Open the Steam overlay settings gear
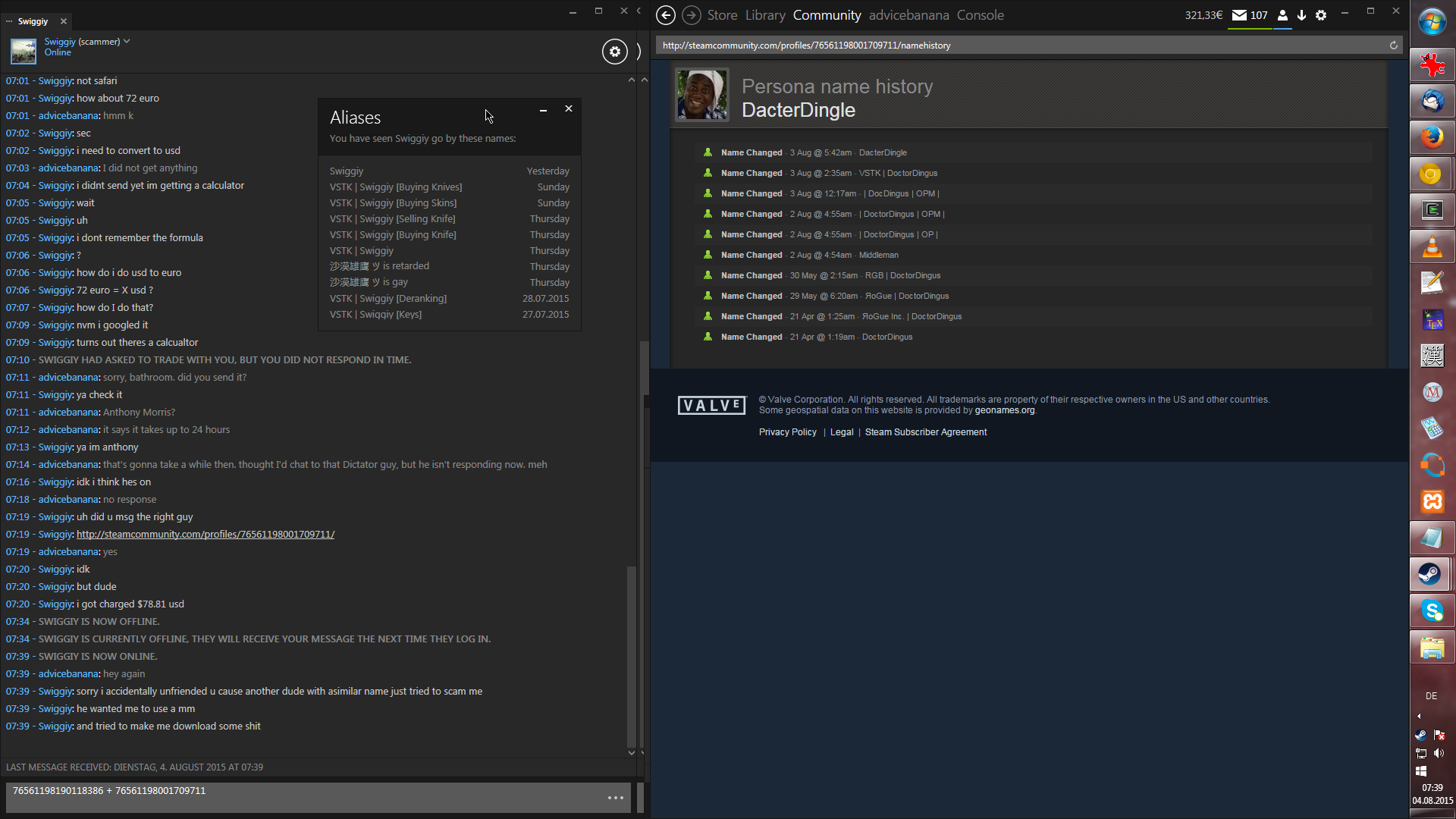Screen dimensions: 1456x819 pos(1321,15)
